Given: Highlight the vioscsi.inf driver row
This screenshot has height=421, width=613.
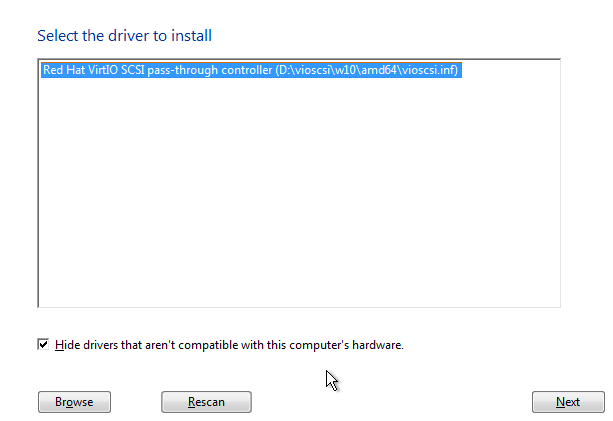Looking at the screenshot, I should (x=250, y=71).
